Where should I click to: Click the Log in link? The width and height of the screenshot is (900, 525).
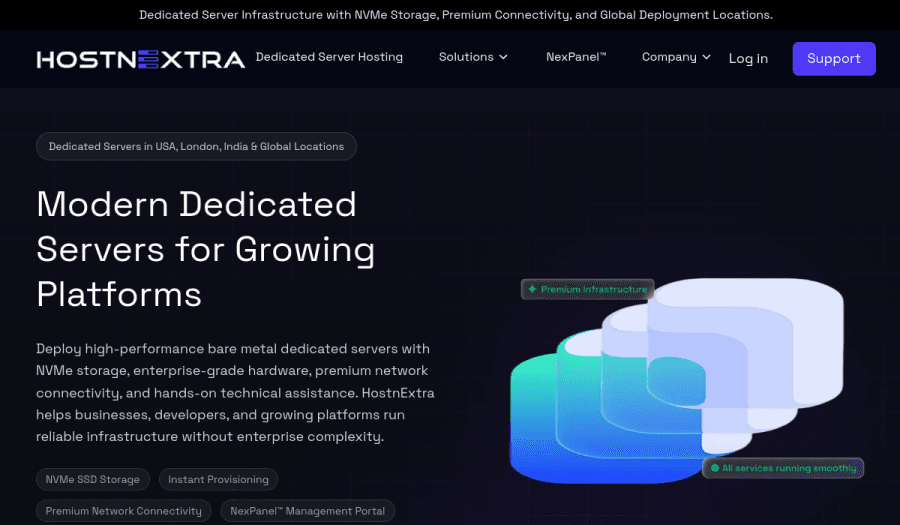pyautogui.click(x=748, y=59)
